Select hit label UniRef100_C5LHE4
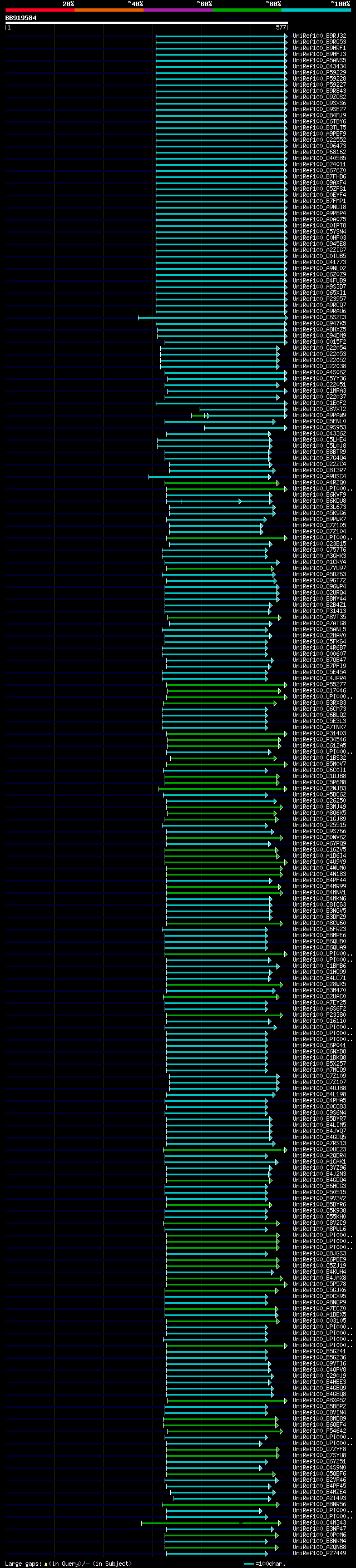The width and height of the screenshot is (356, 1568). (319, 440)
